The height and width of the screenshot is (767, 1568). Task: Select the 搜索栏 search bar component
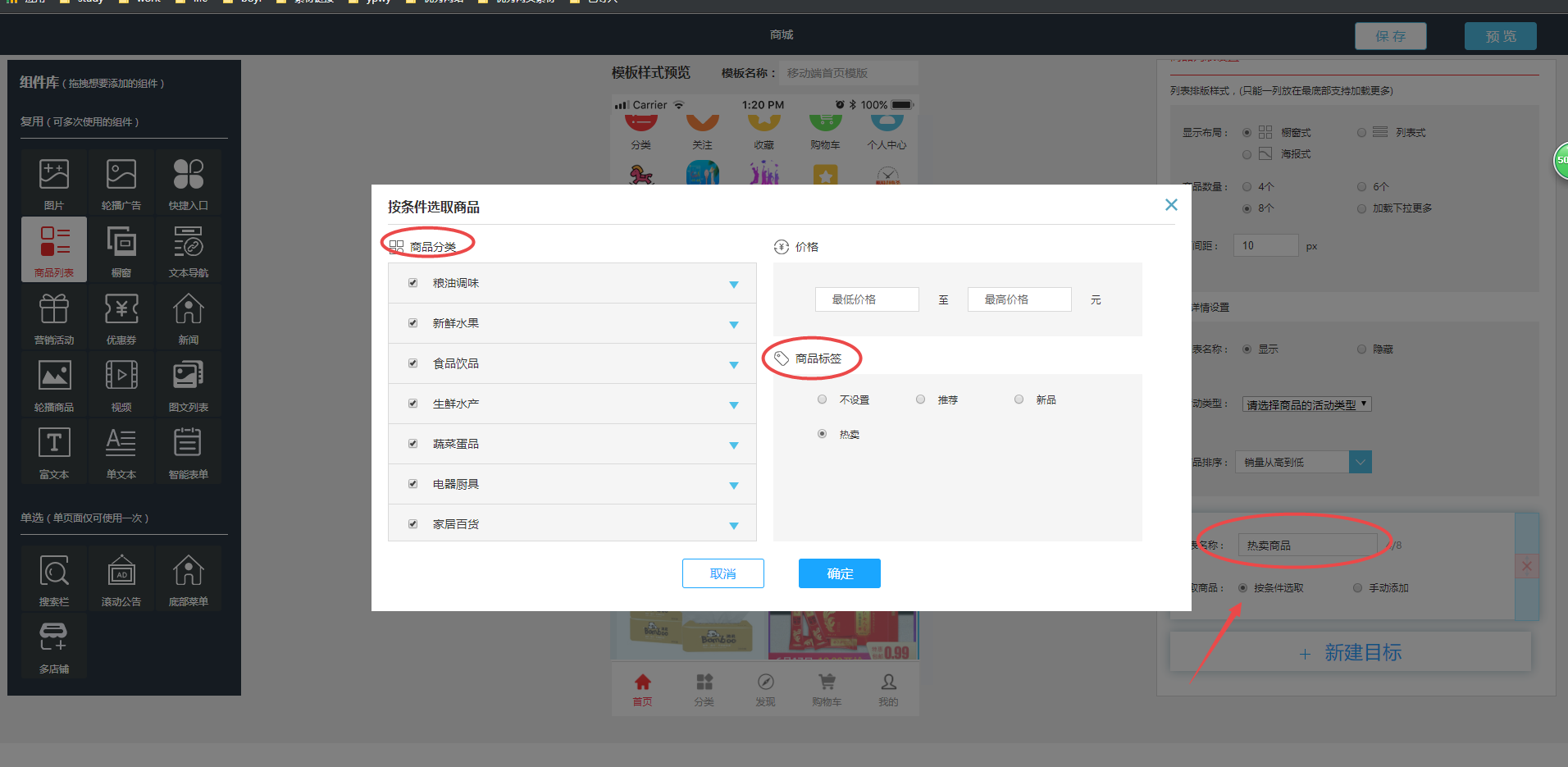coord(54,572)
